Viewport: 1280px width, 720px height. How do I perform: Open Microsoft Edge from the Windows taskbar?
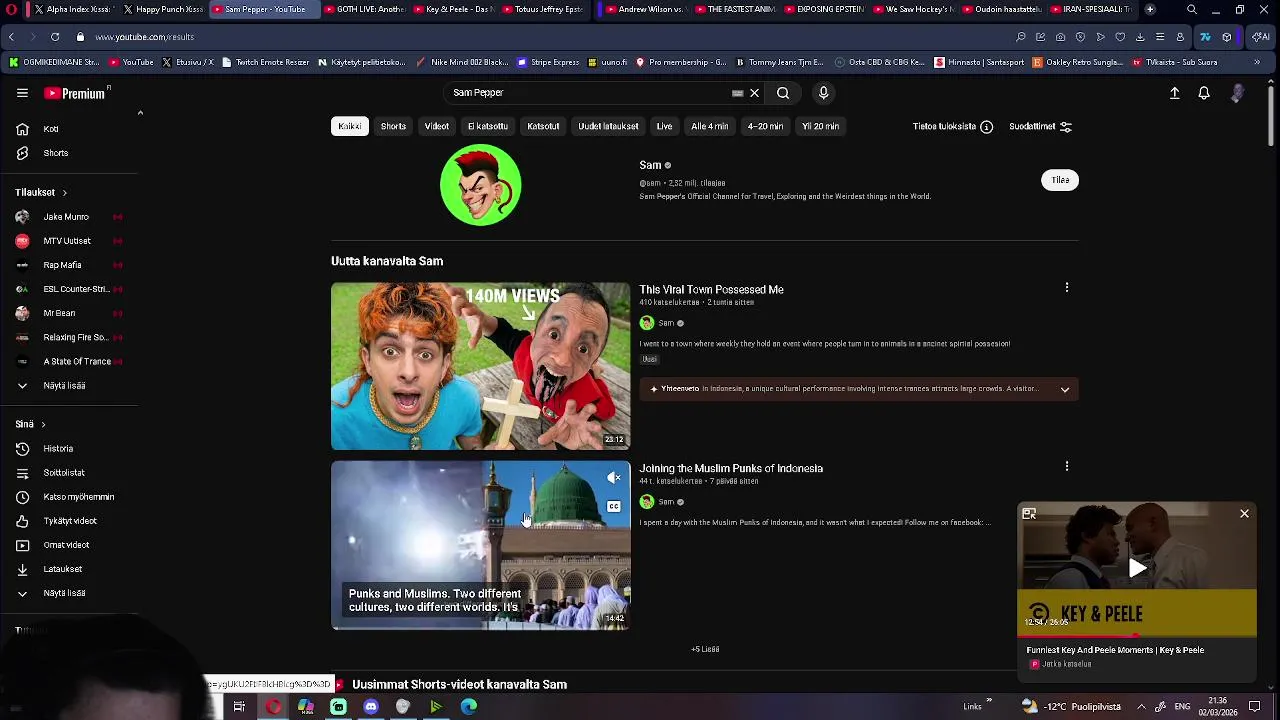click(x=469, y=707)
